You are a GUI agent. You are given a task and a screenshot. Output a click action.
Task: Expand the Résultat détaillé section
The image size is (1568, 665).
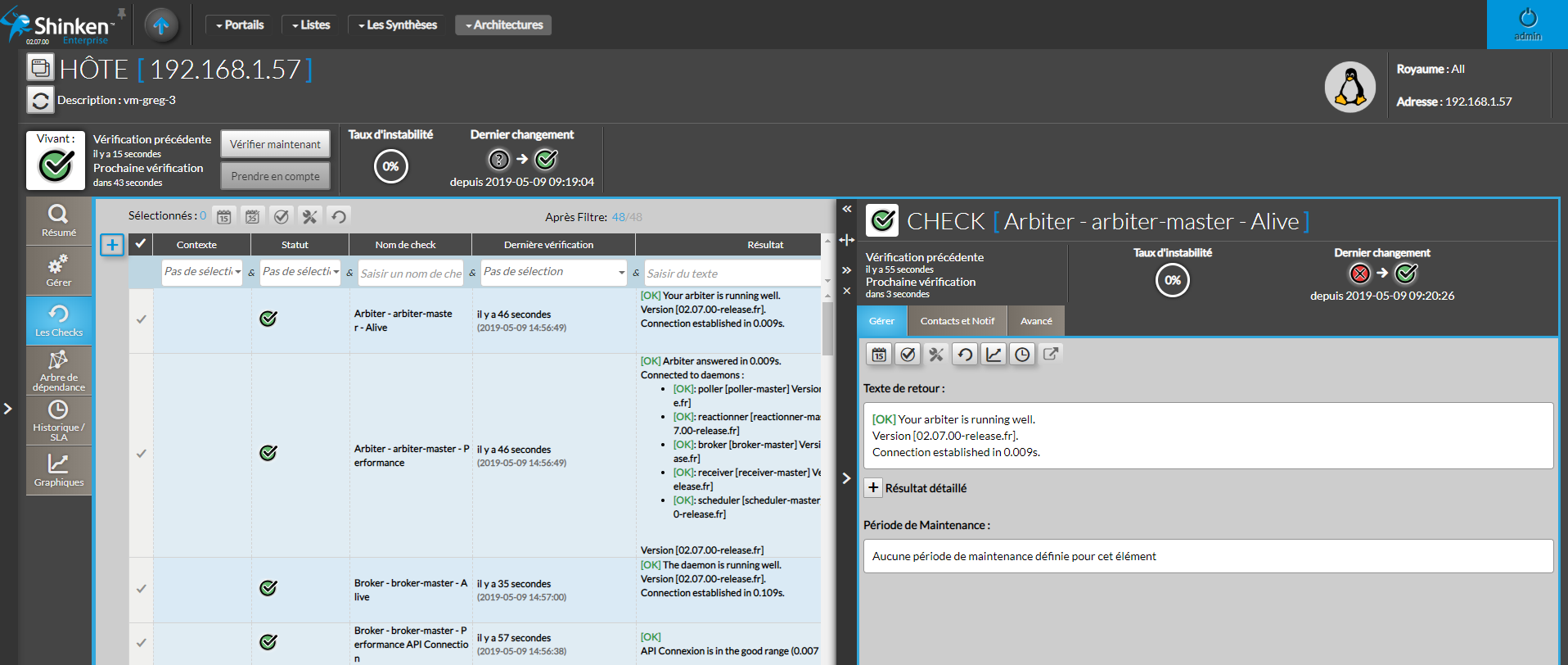pos(873,488)
